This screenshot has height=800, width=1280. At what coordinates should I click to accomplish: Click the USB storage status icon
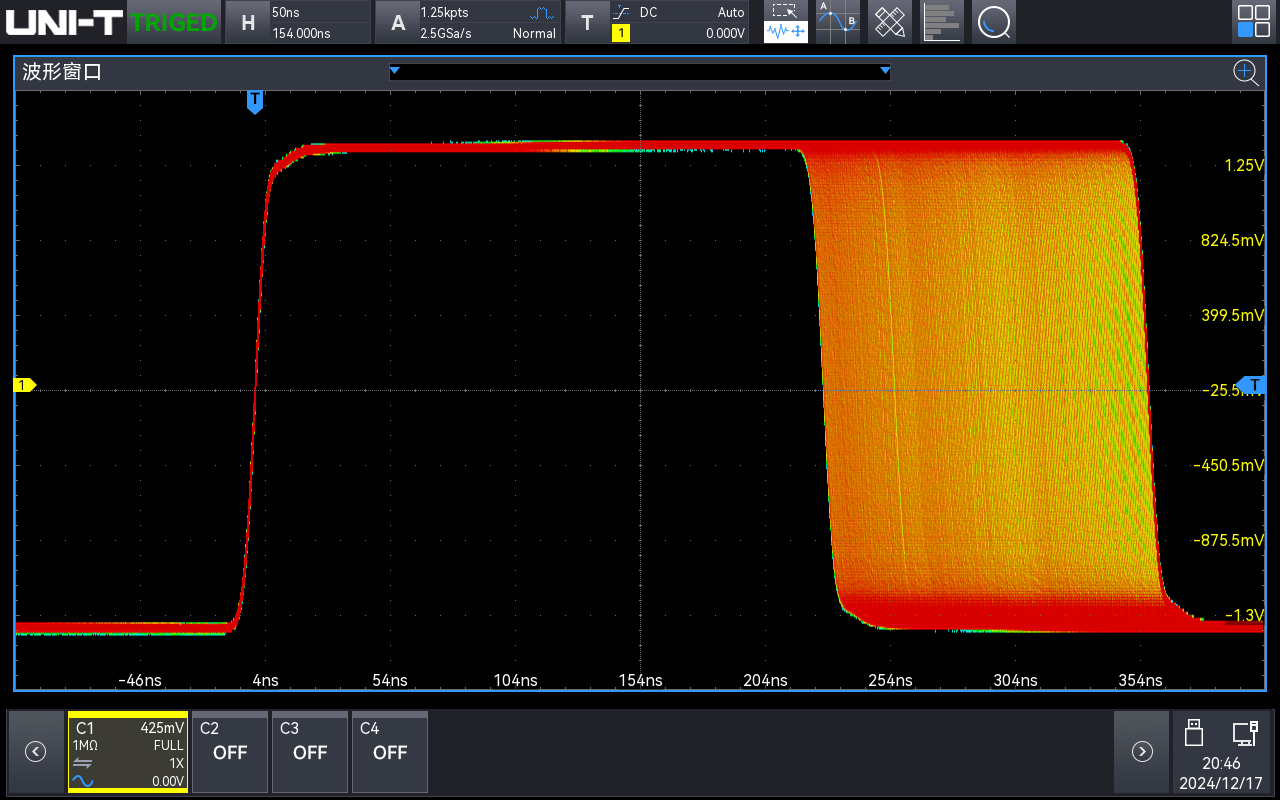tap(1192, 733)
